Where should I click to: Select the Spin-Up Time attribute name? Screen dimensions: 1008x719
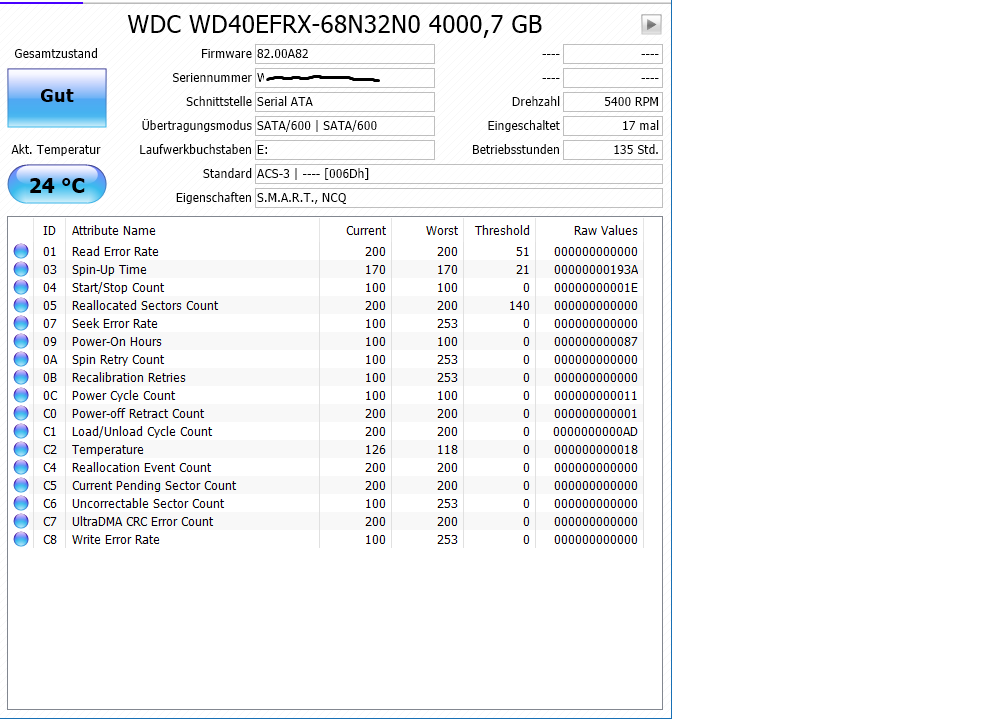pos(109,269)
